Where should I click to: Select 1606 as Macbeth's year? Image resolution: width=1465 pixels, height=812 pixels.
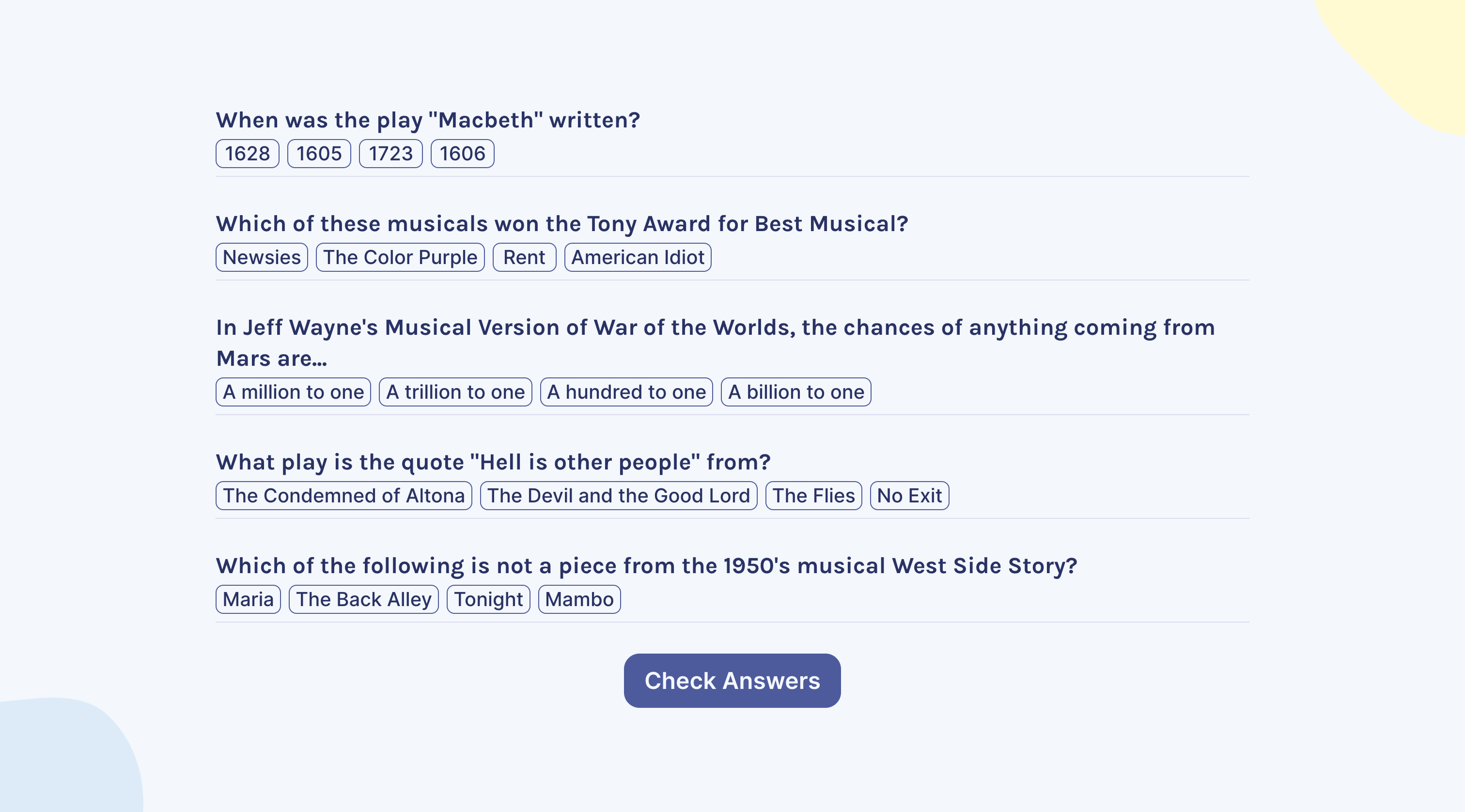[x=462, y=154]
